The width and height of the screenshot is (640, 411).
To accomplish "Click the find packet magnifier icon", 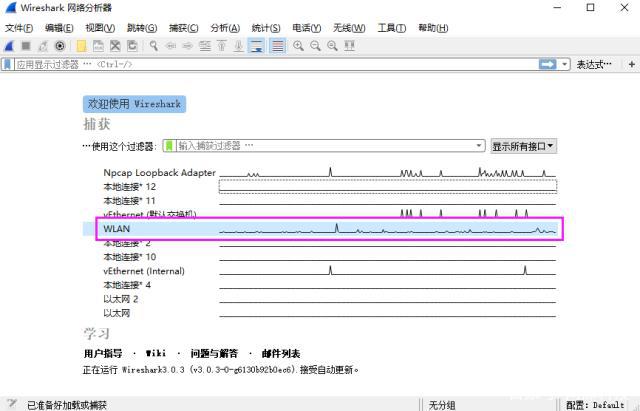I will point(154,45).
